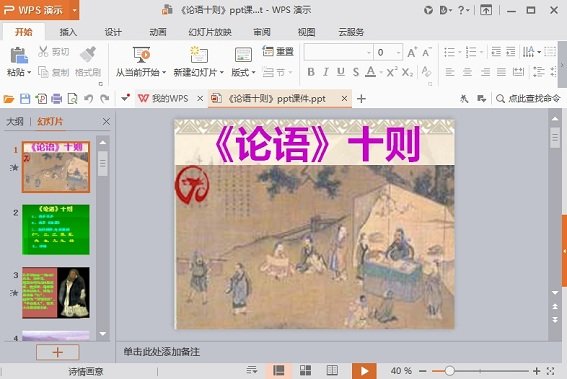The height and width of the screenshot is (379, 567).
Task: Click the Copy icon
Action: (x=43, y=72)
